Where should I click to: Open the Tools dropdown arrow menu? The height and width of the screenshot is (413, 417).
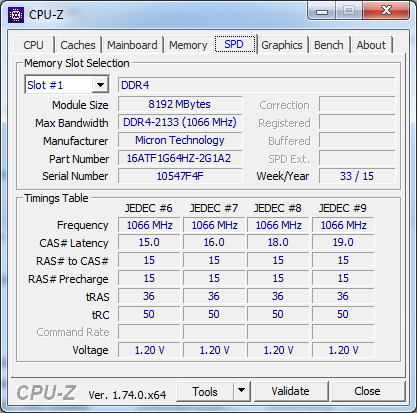(x=242, y=392)
